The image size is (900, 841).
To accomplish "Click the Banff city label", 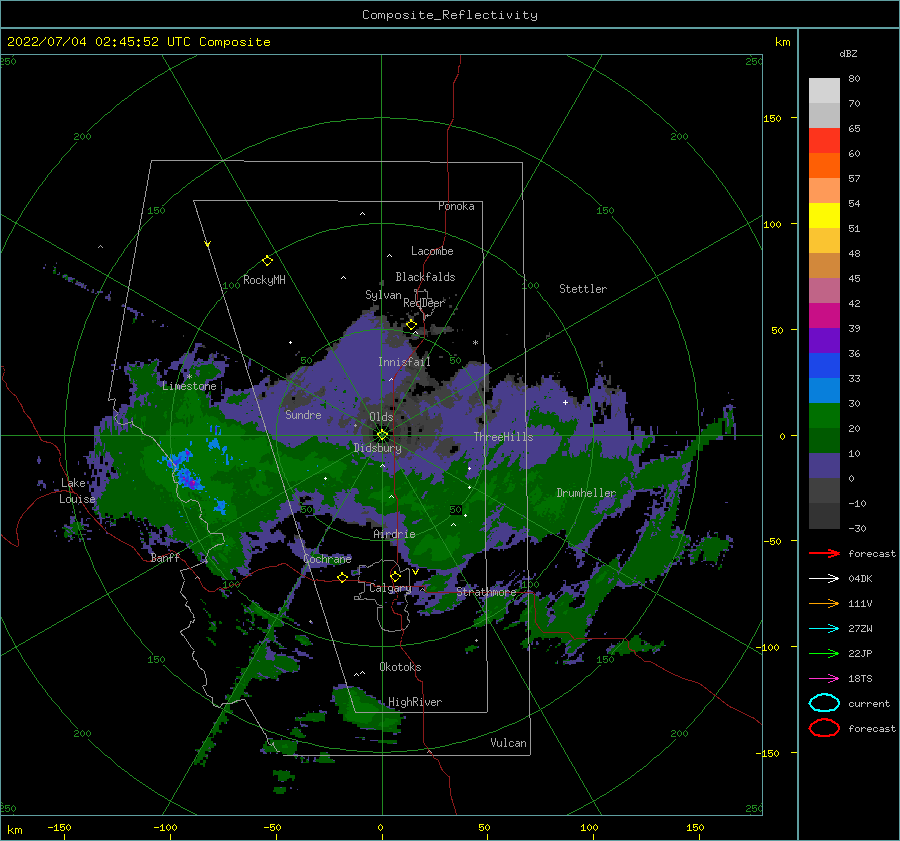I will tap(165, 557).
